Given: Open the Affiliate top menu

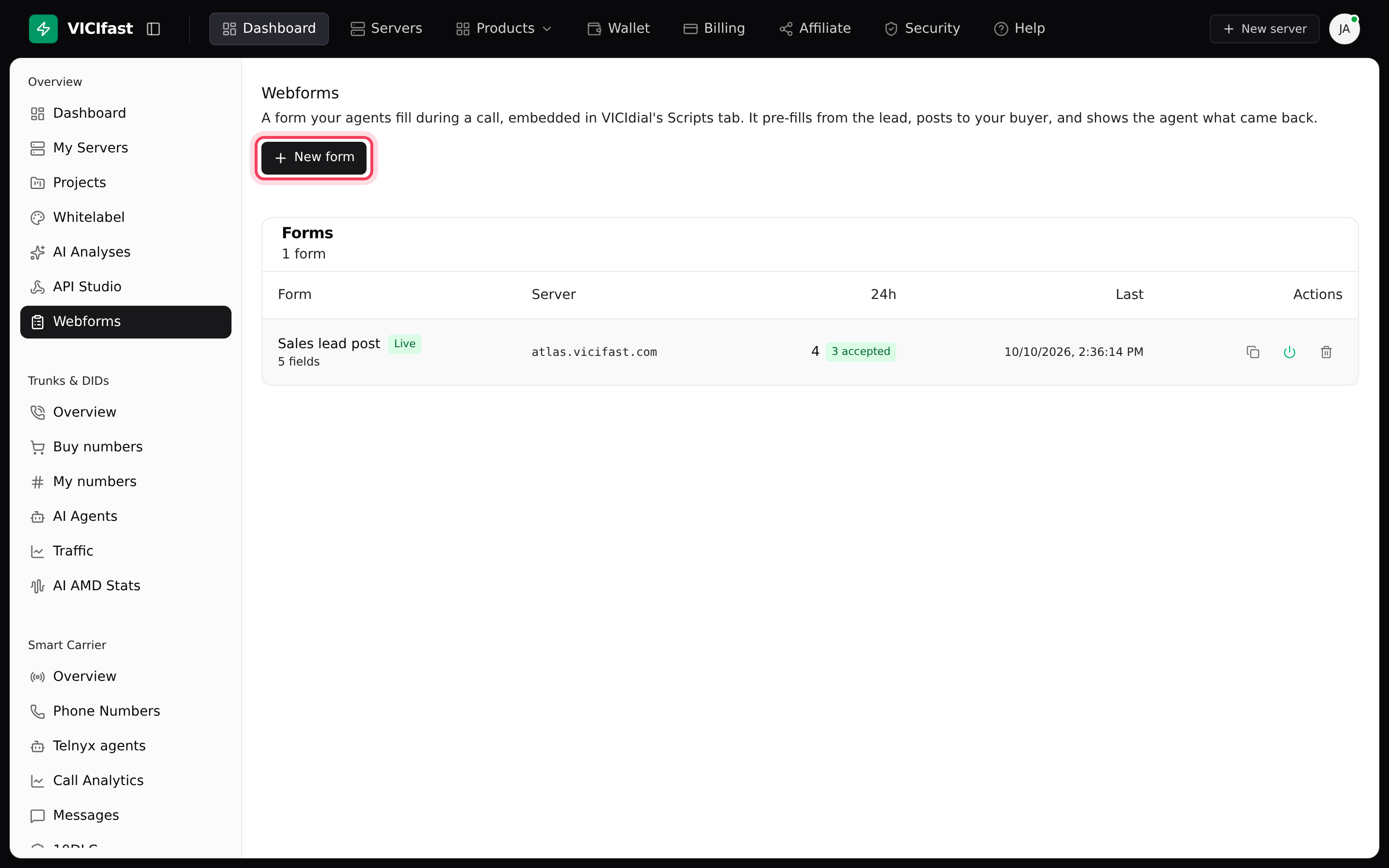Looking at the screenshot, I should coord(815,29).
